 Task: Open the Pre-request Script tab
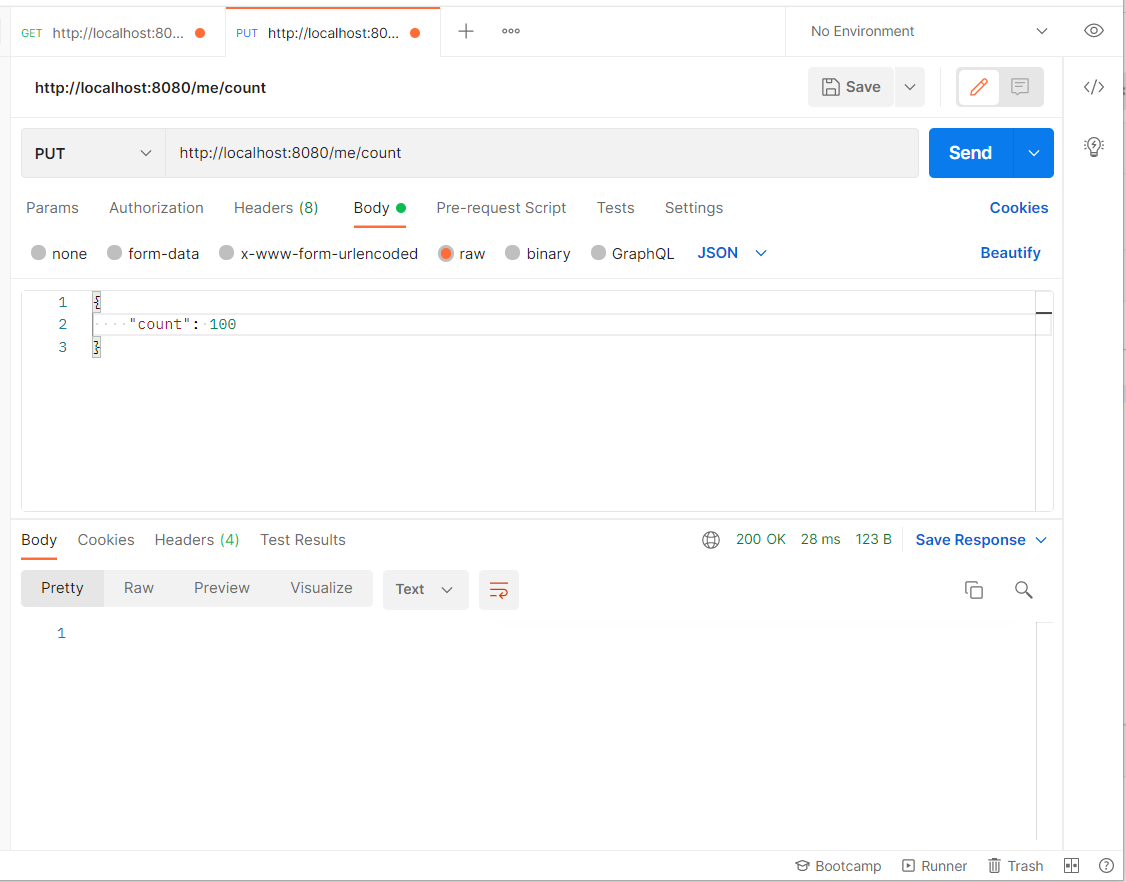[x=501, y=208]
